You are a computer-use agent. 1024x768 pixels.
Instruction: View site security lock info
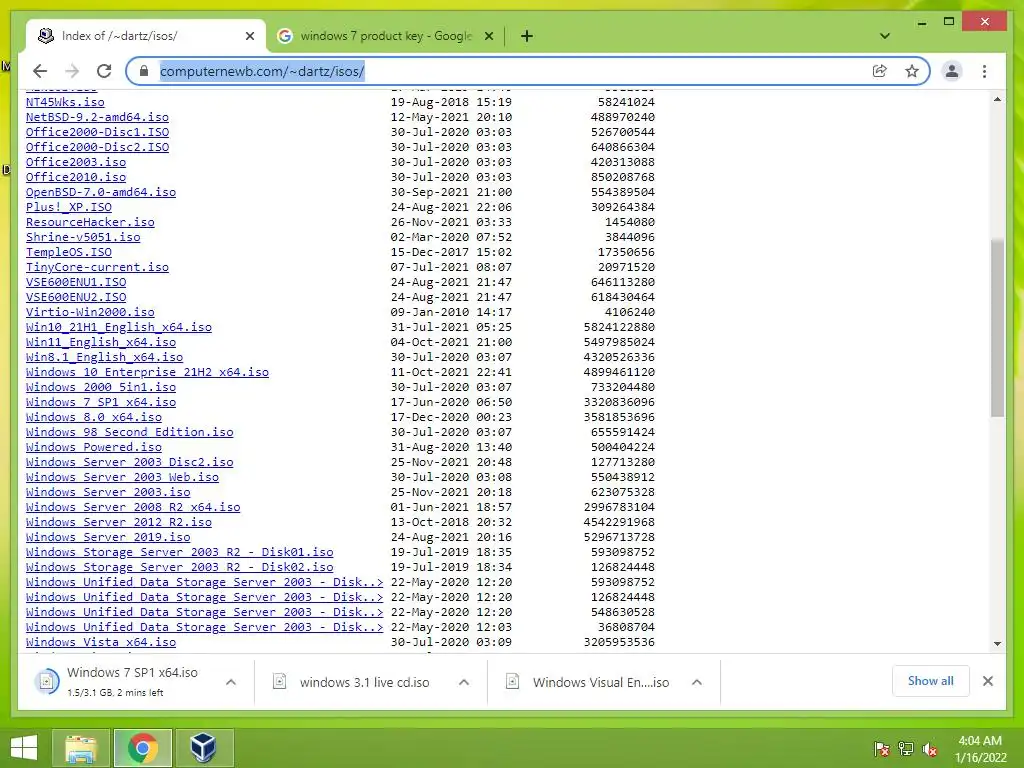144,71
